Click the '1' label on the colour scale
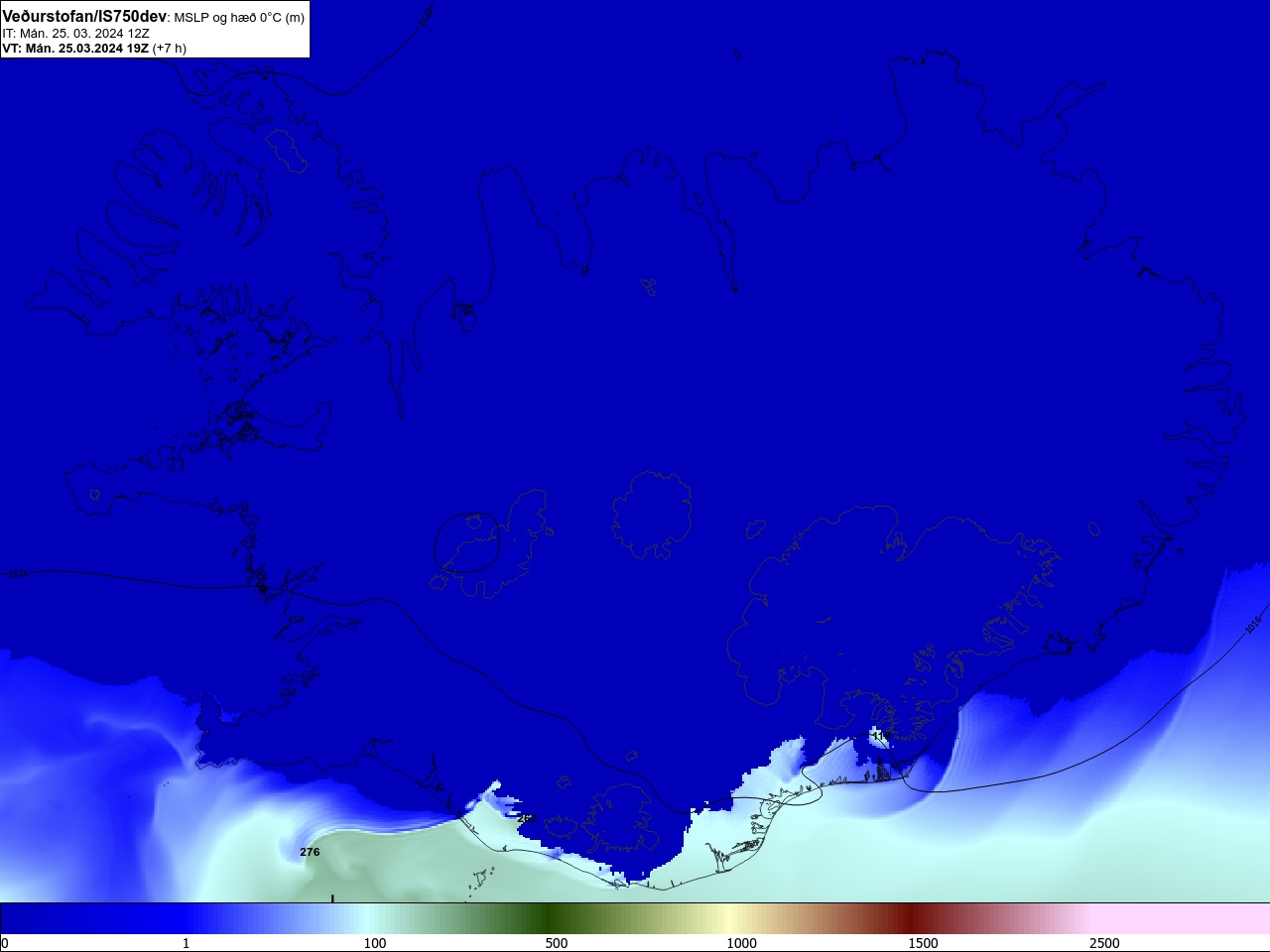Image resolution: width=1270 pixels, height=952 pixels. point(186,943)
